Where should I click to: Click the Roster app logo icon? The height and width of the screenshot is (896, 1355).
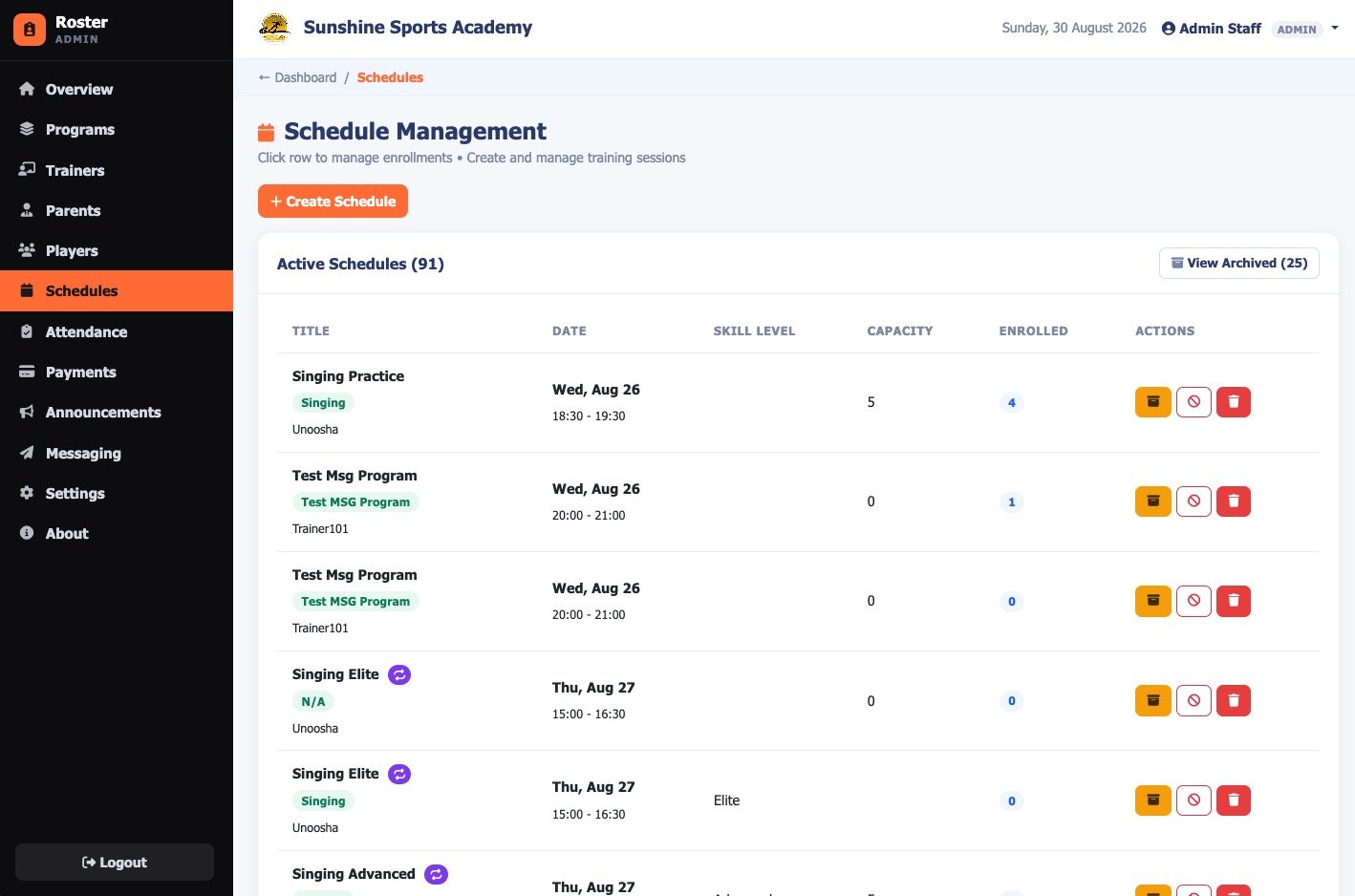(x=30, y=30)
